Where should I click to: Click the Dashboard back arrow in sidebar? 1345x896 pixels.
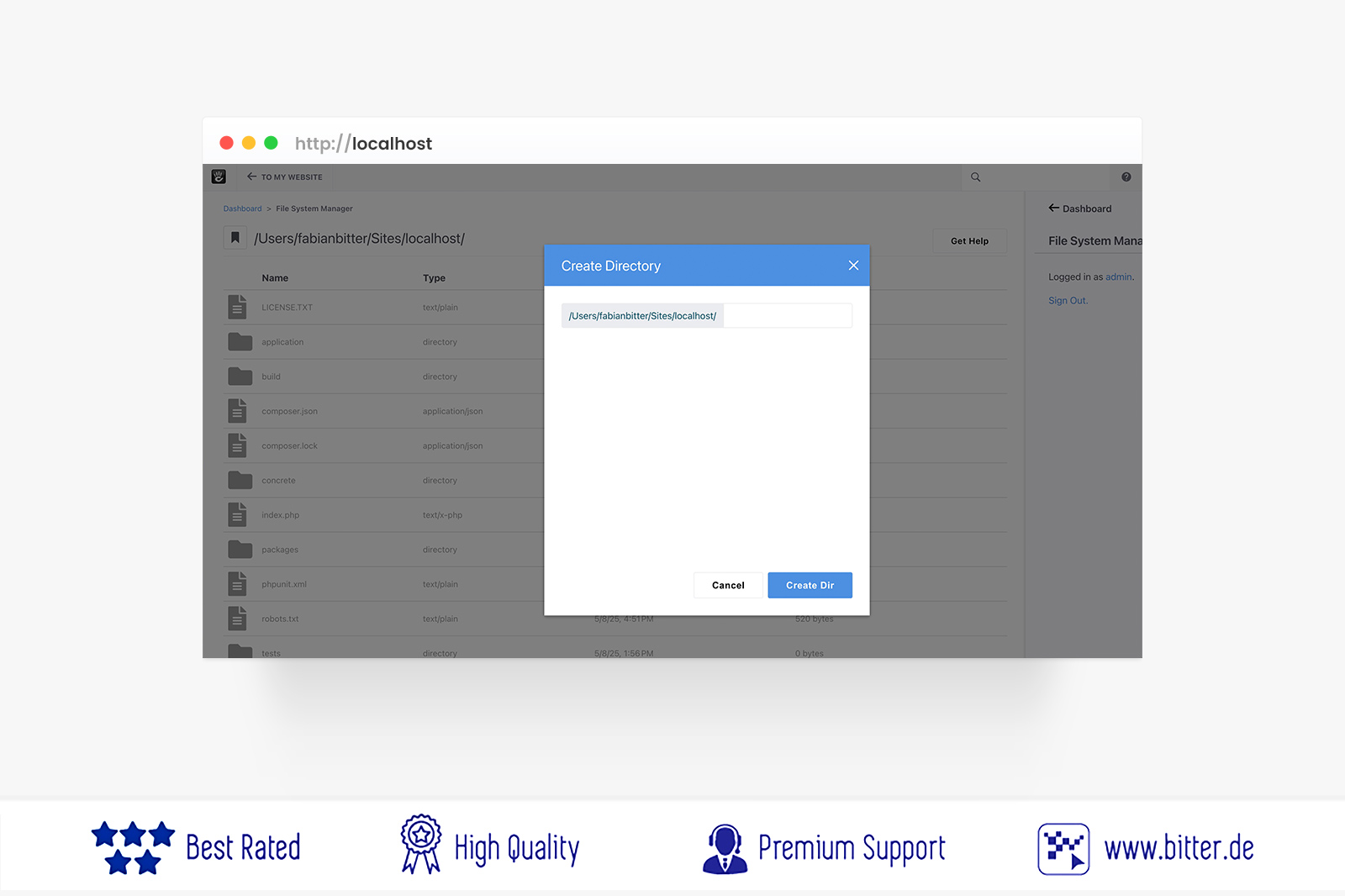[1053, 208]
